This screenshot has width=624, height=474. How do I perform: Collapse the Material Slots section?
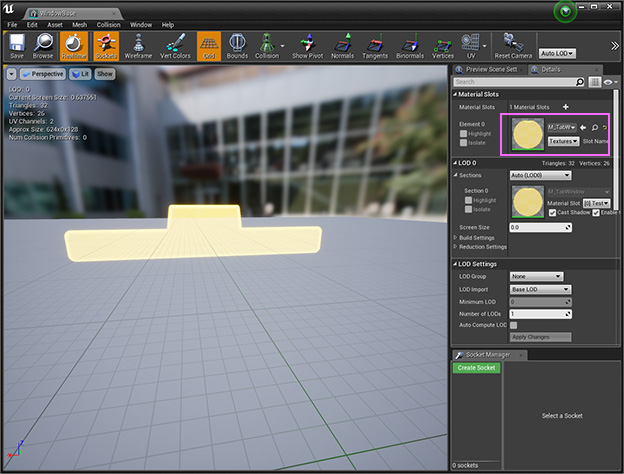coord(455,94)
